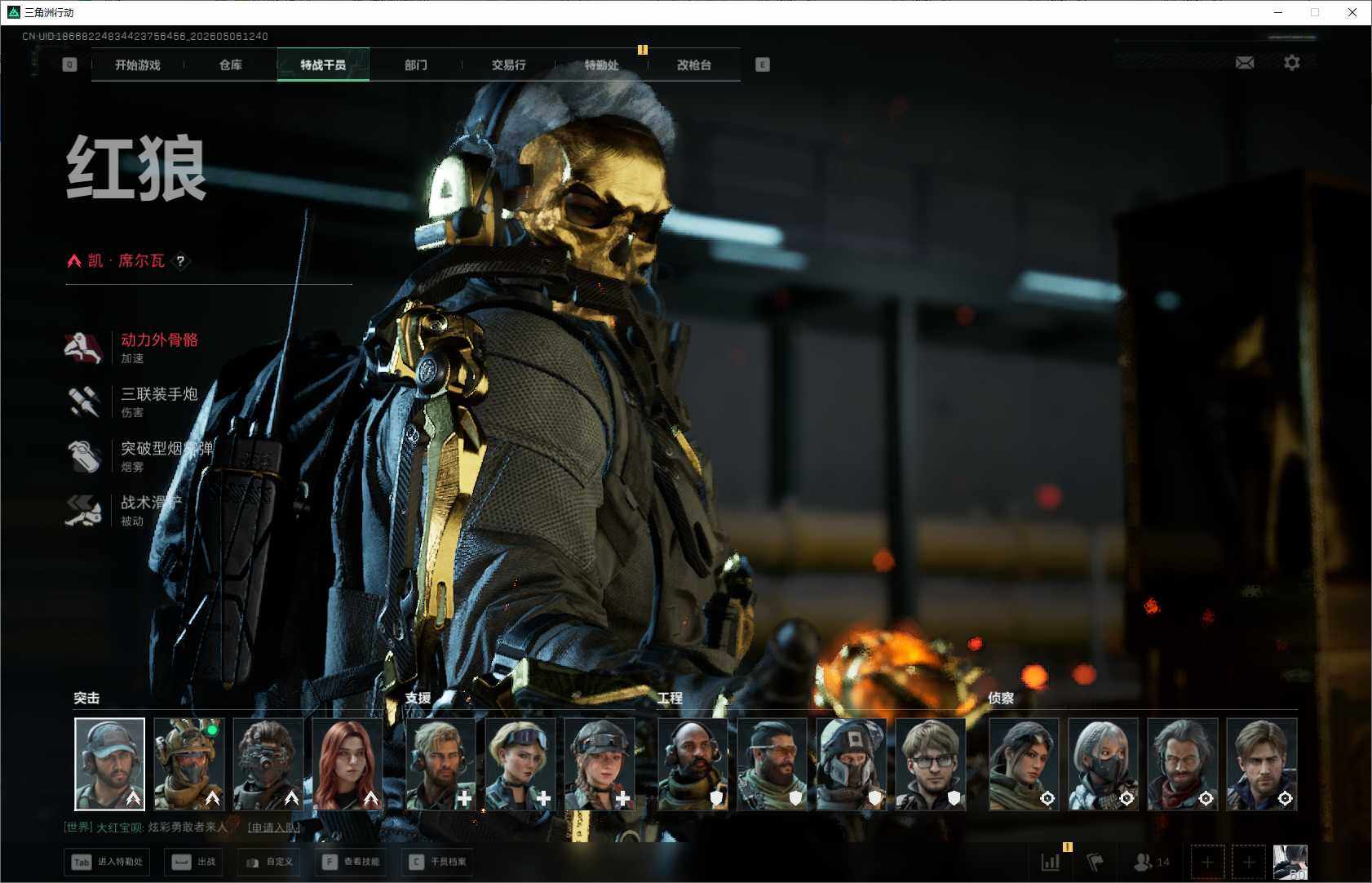Select the bald engineer operator with headset
The image size is (1372, 883).
(x=693, y=764)
